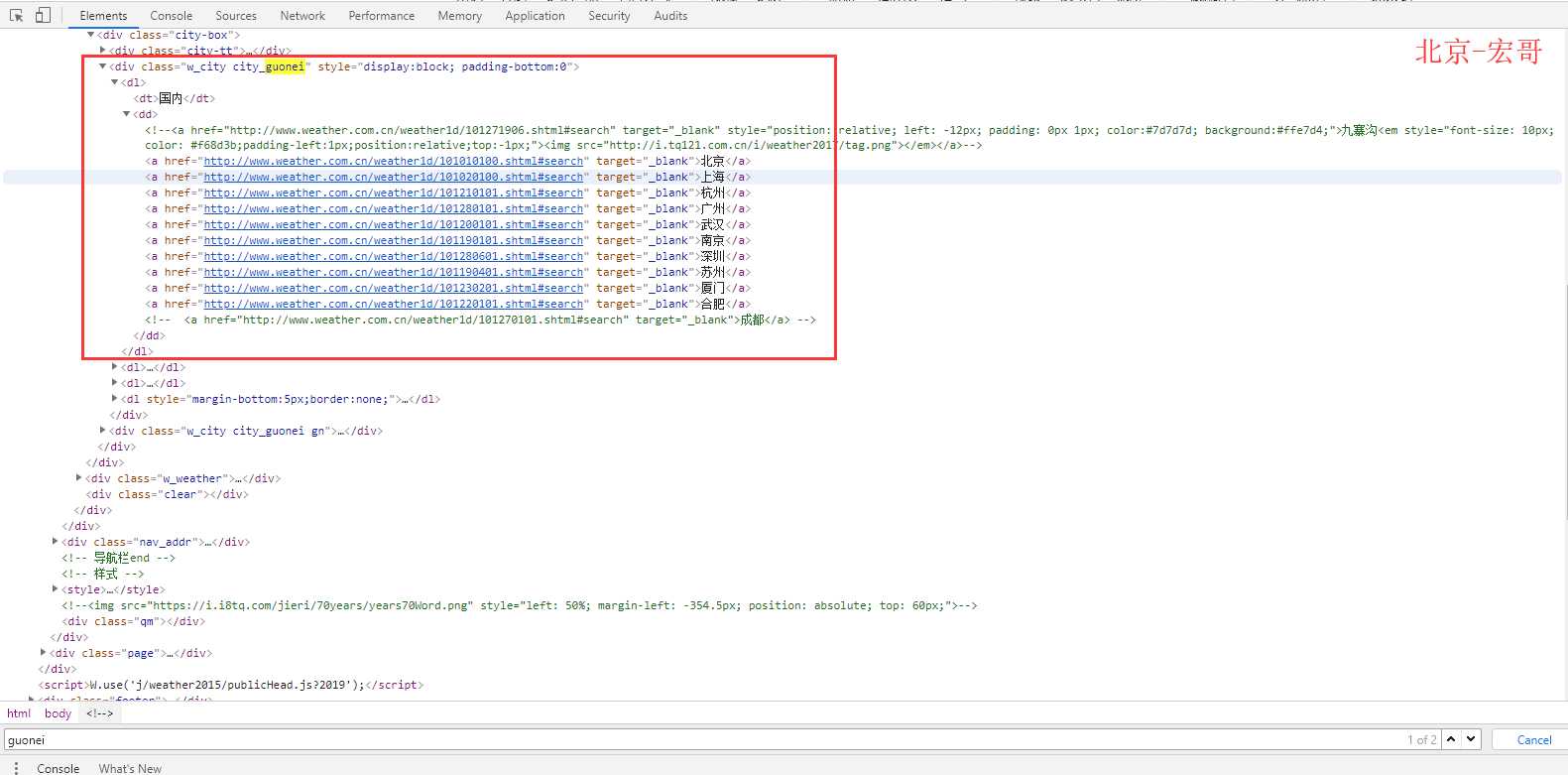Expand the page div node

pyautogui.click(x=43, y=653)
